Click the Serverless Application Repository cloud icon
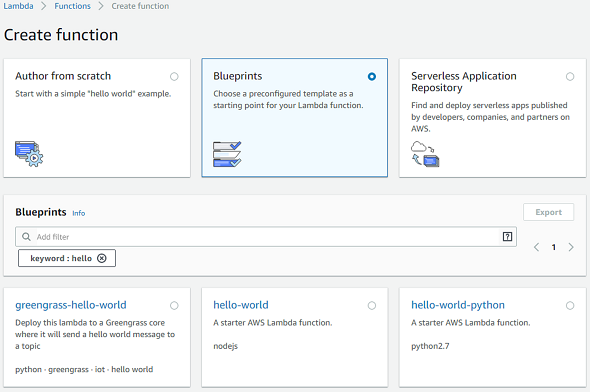The width and height of the screenshot is (590, 392). click(x=425, y=154)
